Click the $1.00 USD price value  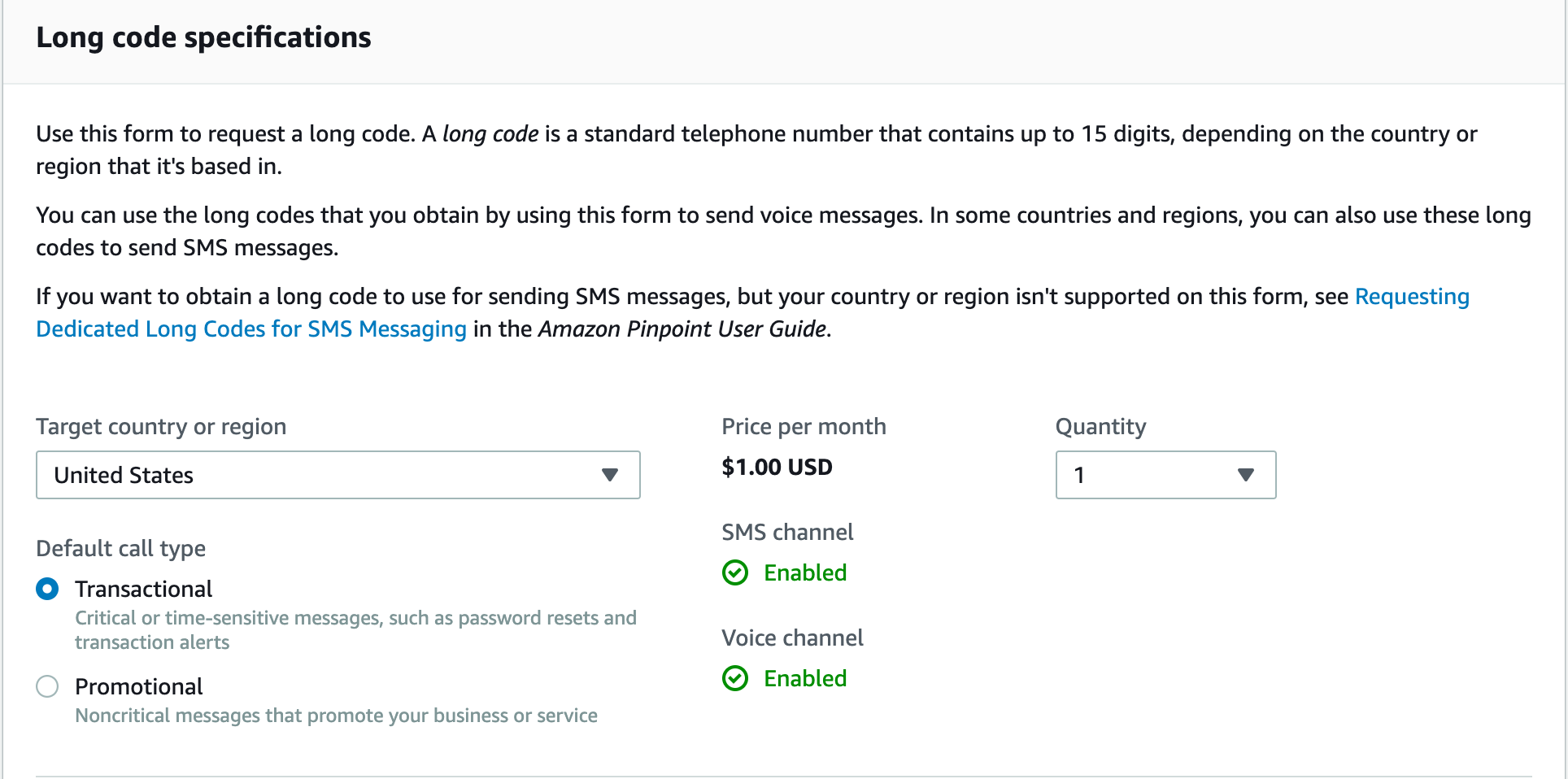pyautogui.click(x=777, y=467)
